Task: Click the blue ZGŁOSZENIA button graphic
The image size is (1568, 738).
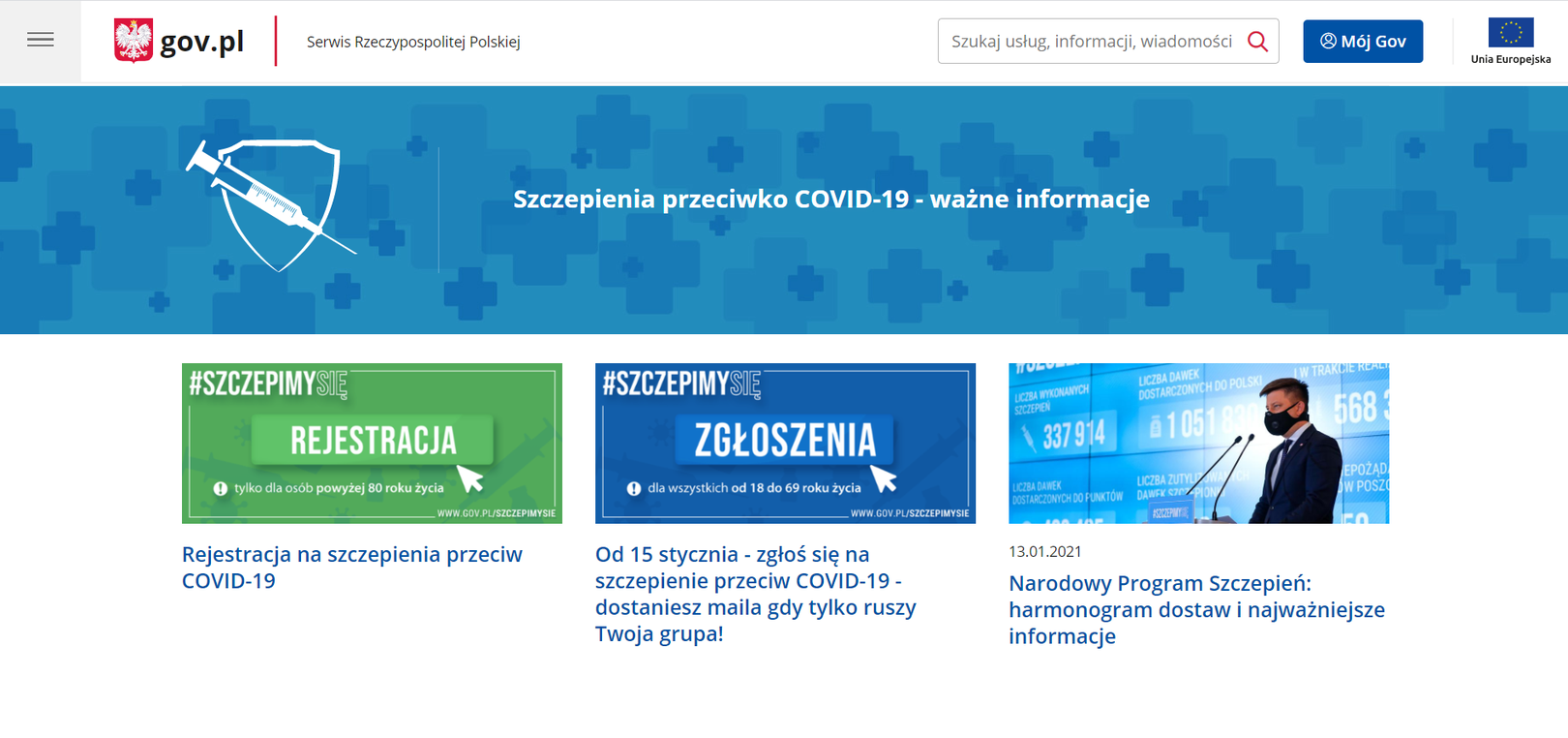Action: click(785, 441)
